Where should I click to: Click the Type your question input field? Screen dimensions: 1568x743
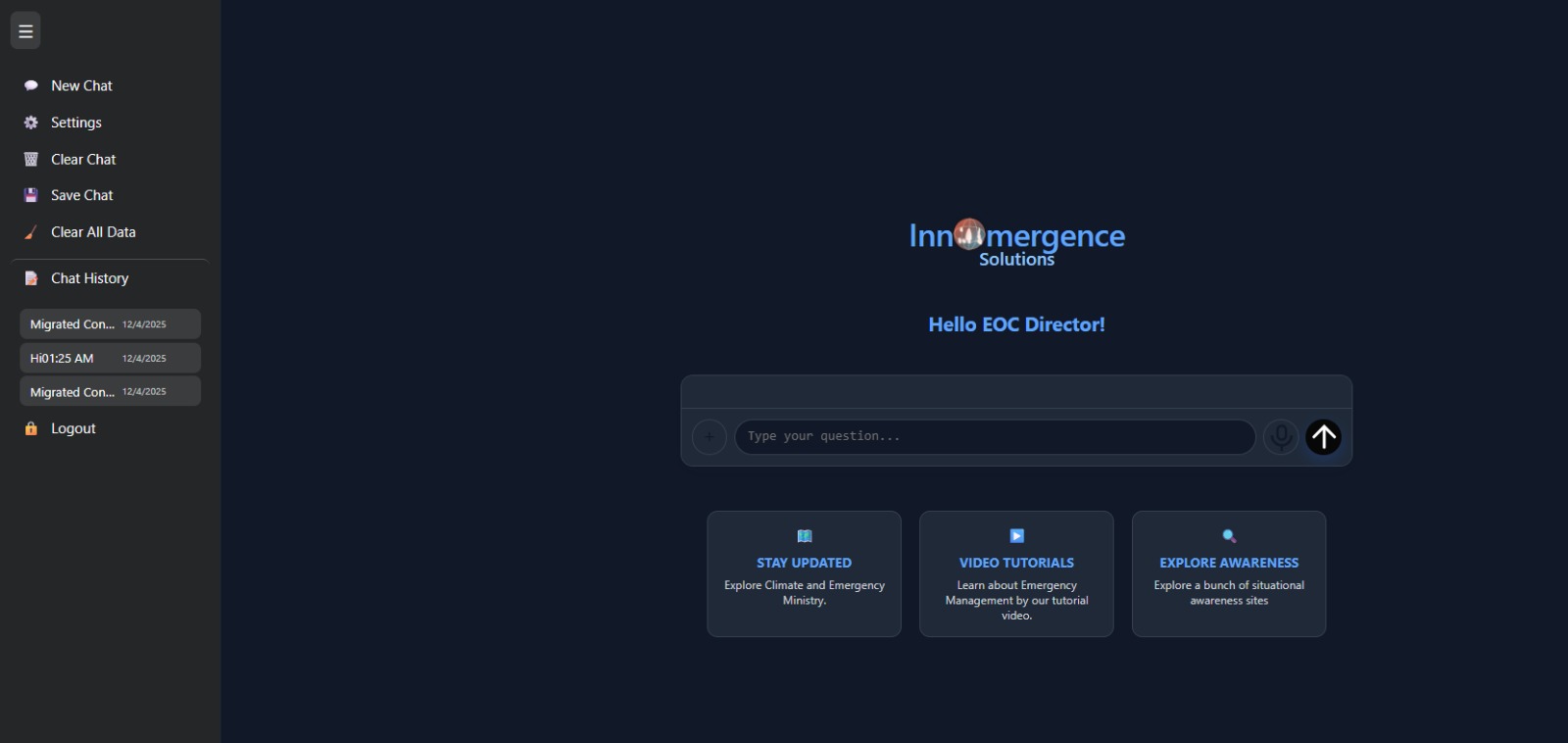994,437
